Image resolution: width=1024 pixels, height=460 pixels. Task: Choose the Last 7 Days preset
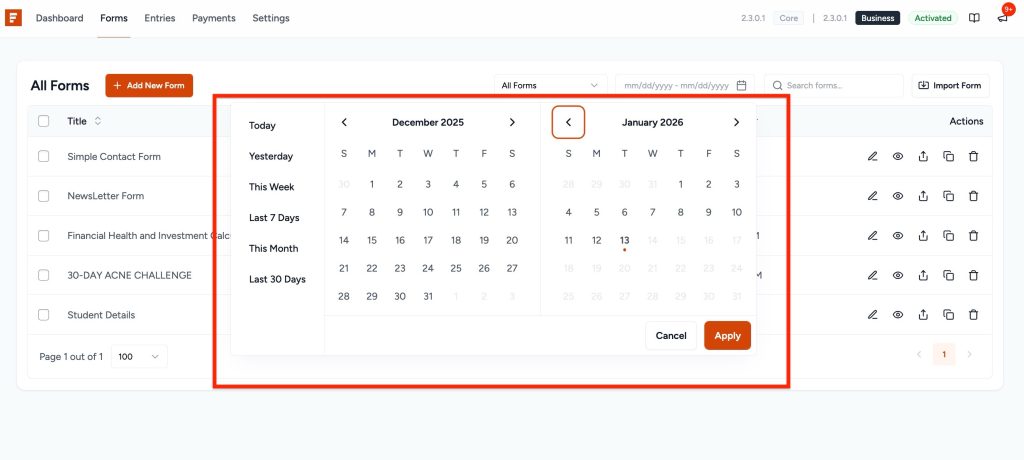pyautogui.click(x=274, y=218)
